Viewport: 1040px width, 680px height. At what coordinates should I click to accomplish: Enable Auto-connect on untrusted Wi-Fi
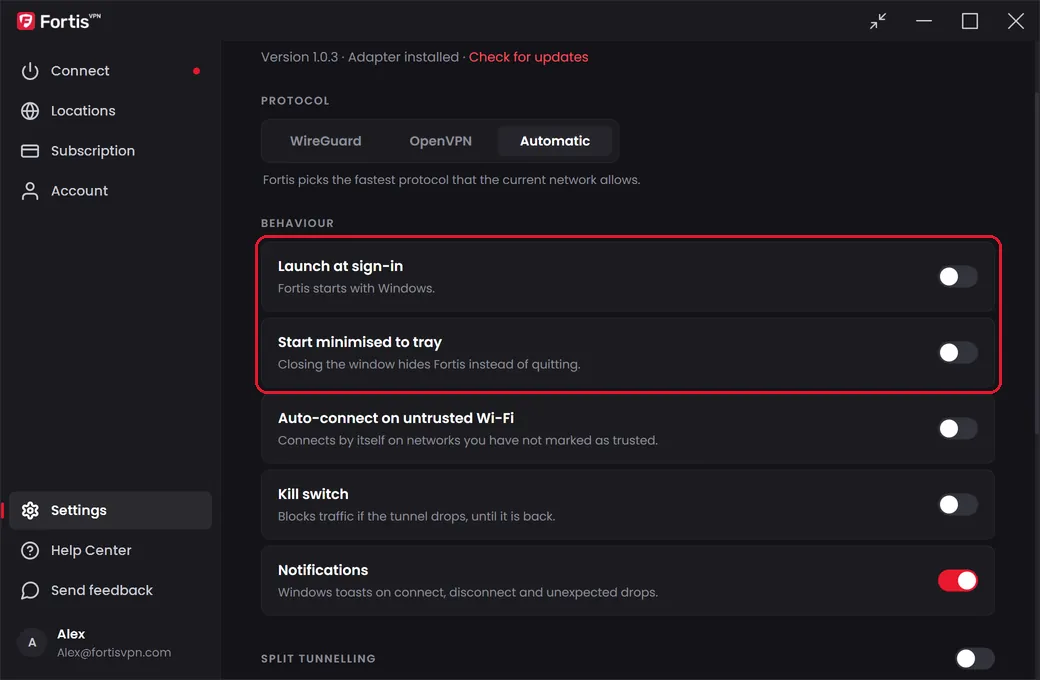957,429
